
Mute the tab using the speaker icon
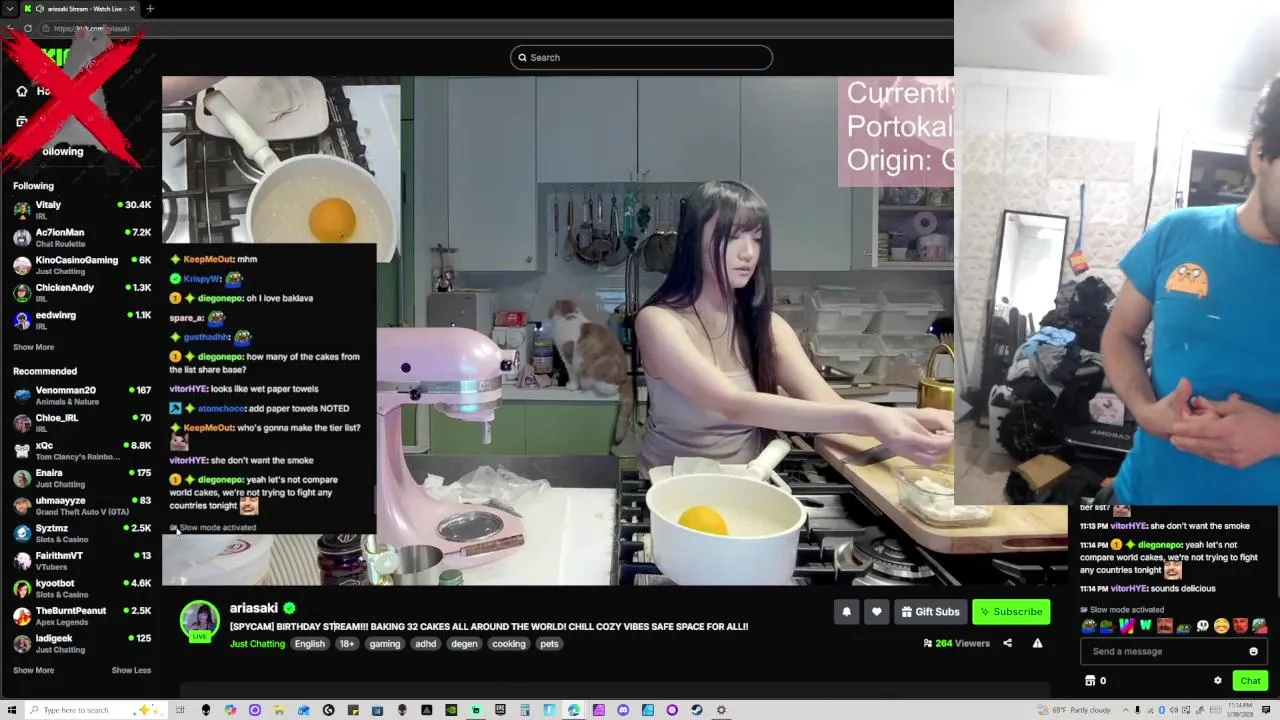click(40, 9)
